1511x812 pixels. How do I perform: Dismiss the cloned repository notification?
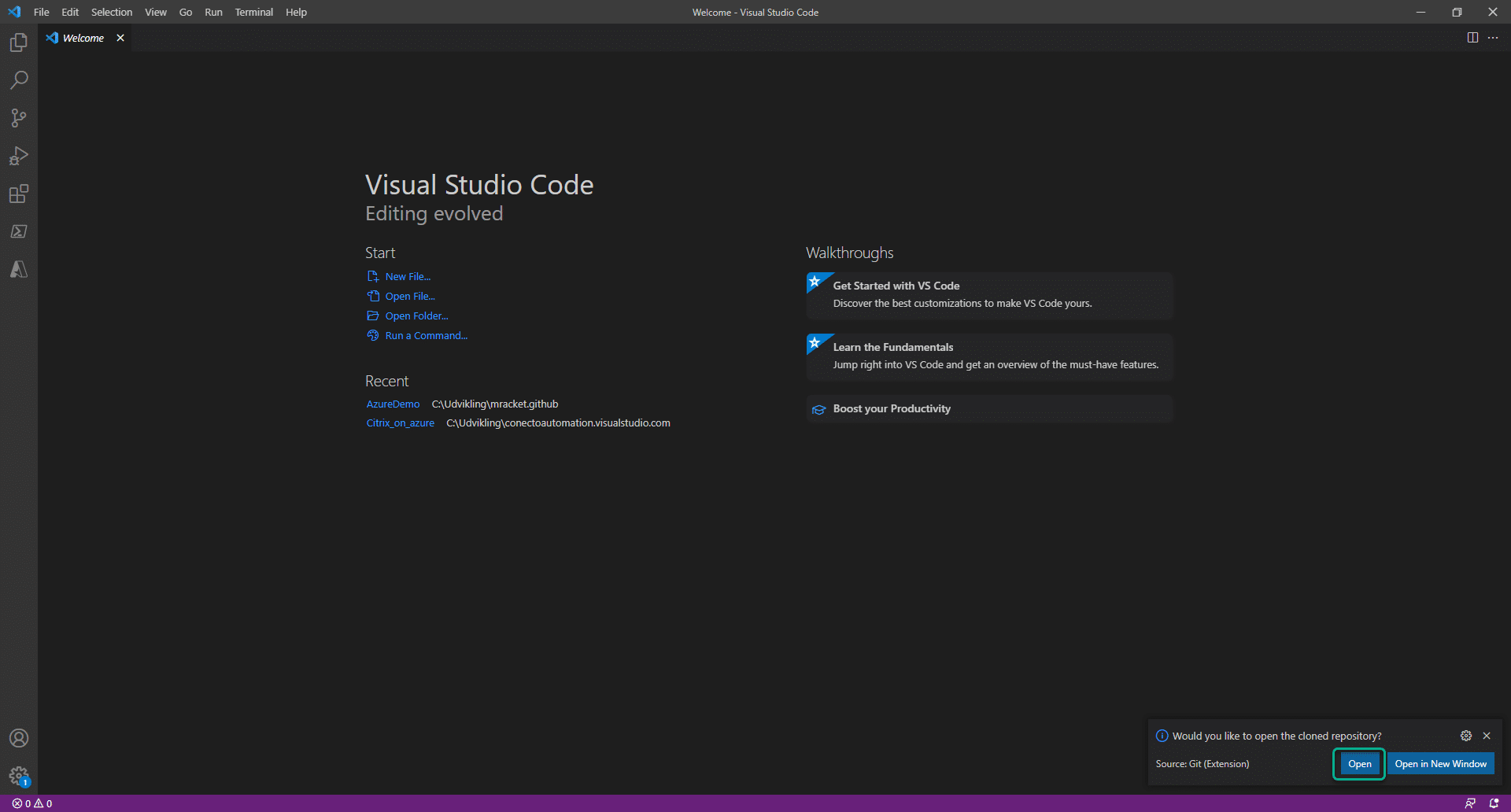(1487, 736)
